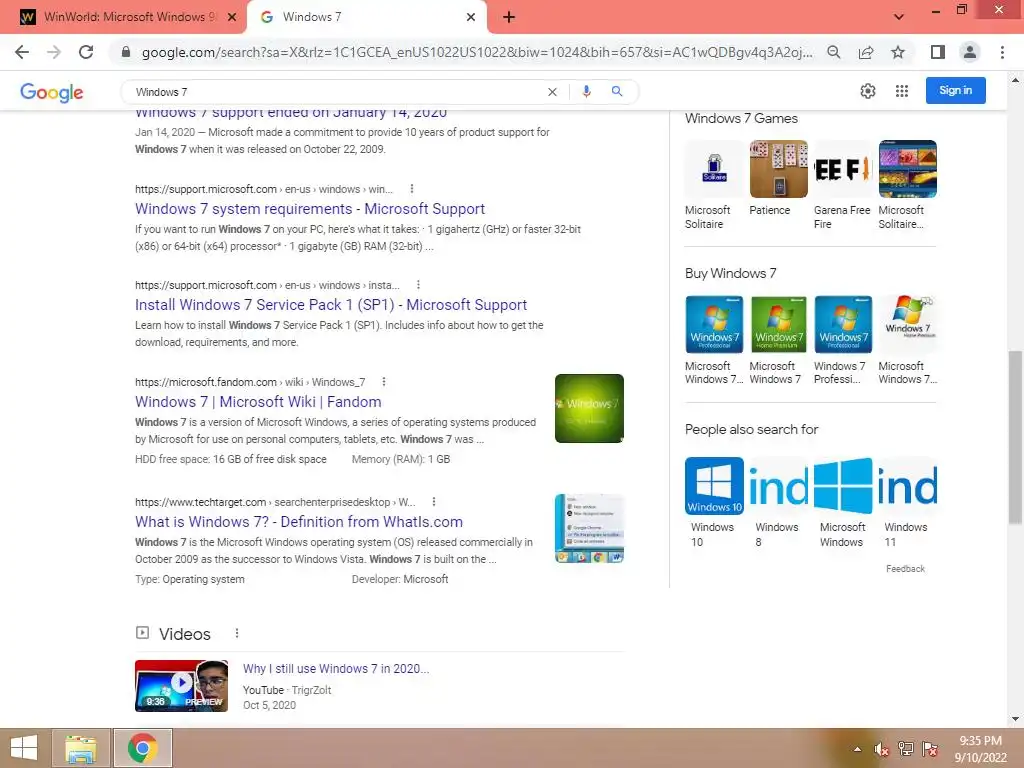The image size is (1024, 768).
Task: Submit search with magnifier icon
Action: click(x=616, y=91)
